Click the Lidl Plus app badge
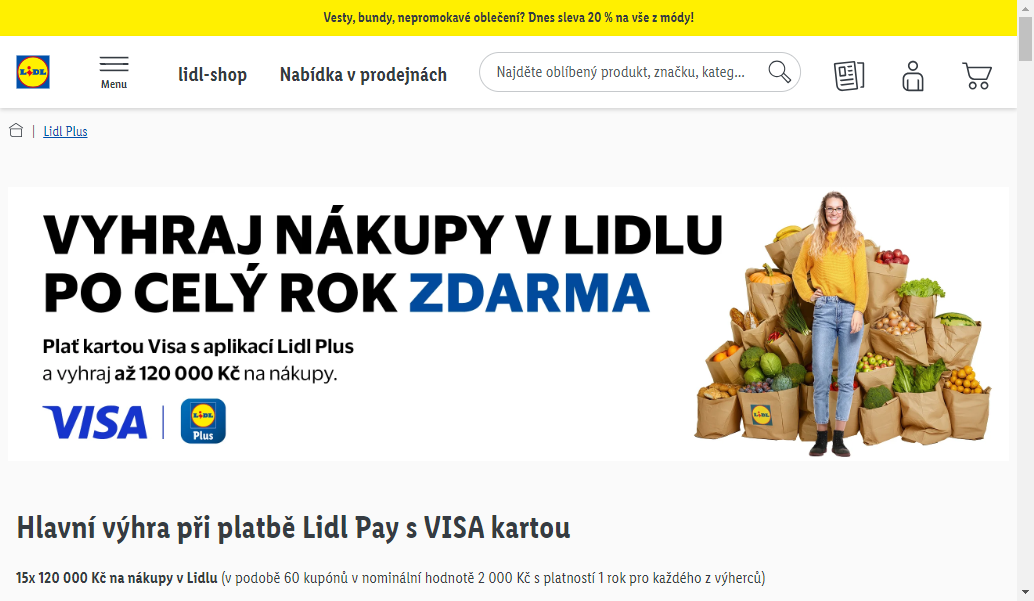The image size is (1034, 601). point(203,421)
